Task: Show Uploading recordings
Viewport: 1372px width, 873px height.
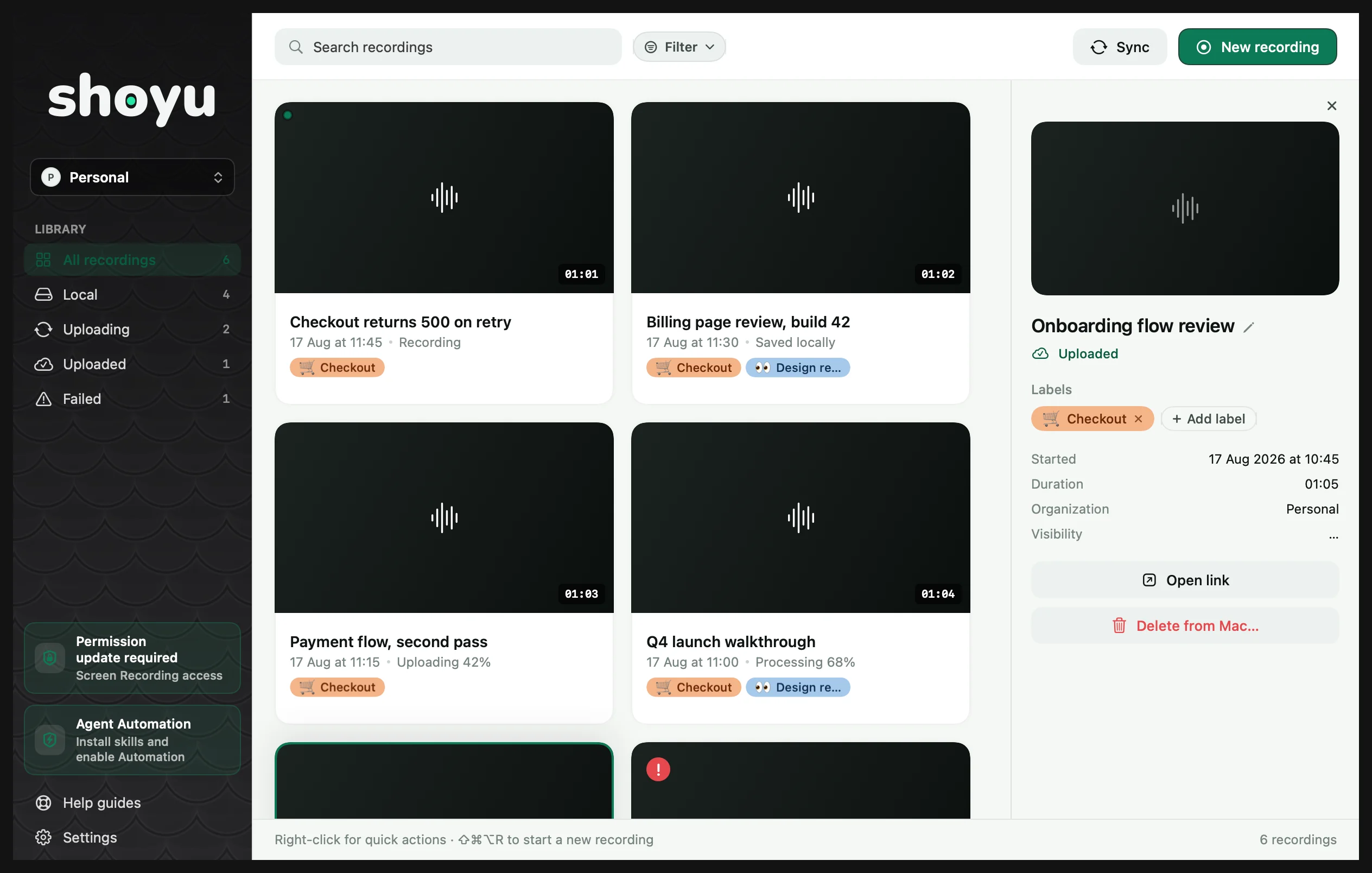Action: (x=132, y=330)
